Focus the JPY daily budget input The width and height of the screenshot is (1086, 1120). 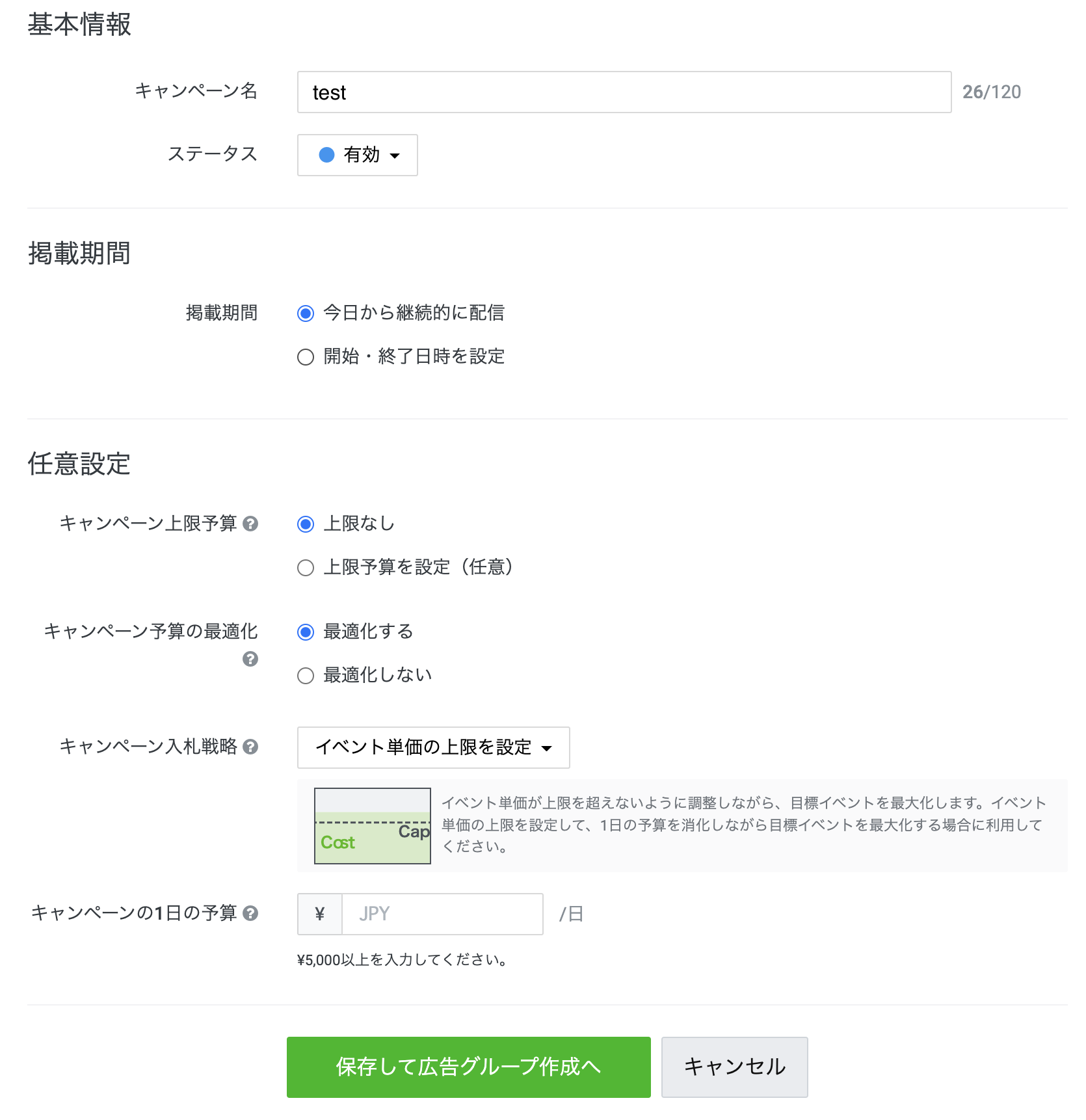[442, 914]
